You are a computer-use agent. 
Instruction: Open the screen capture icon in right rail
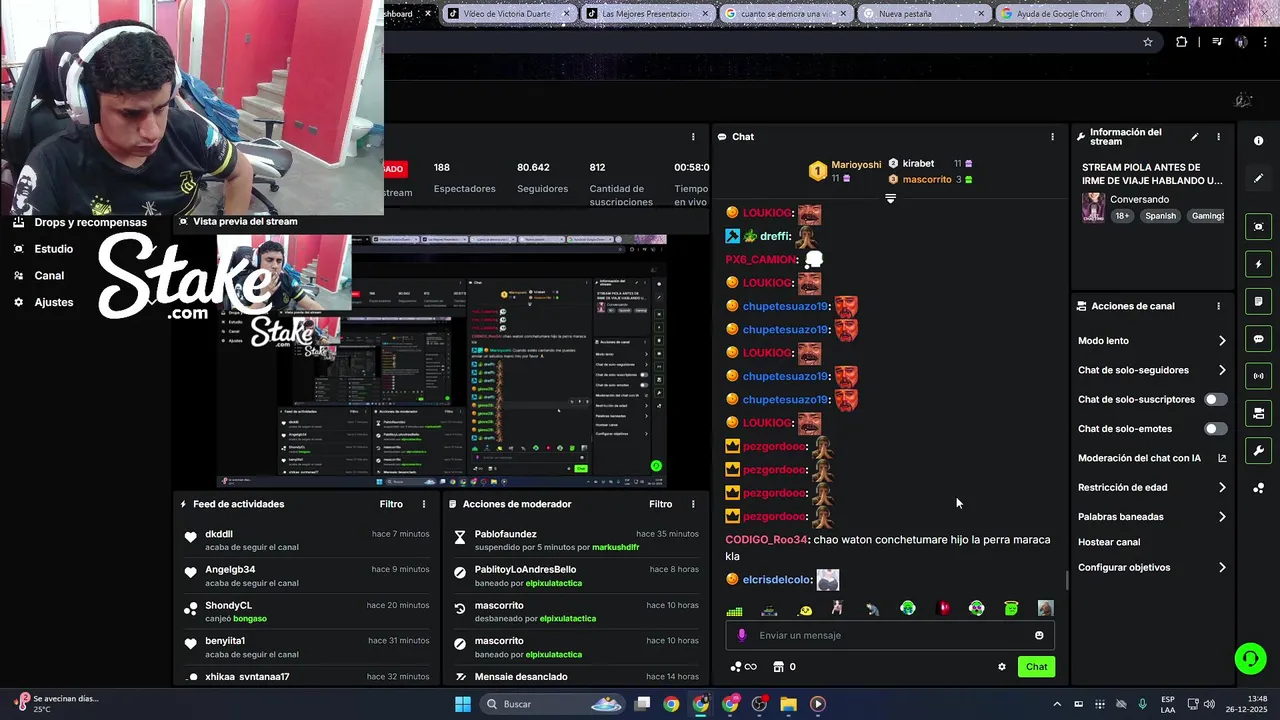tap(1258, 227)
